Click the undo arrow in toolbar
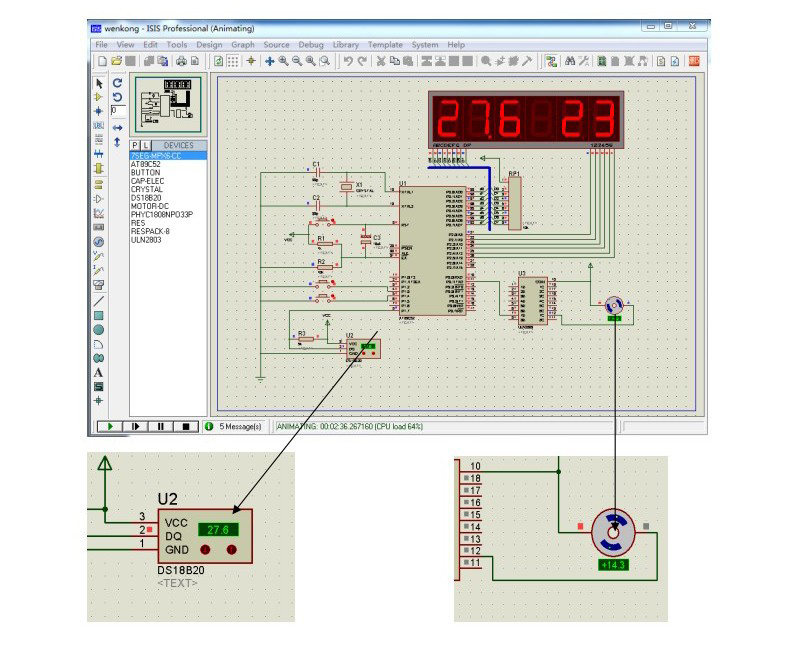The image size is (800, 651). pos(348,61)
